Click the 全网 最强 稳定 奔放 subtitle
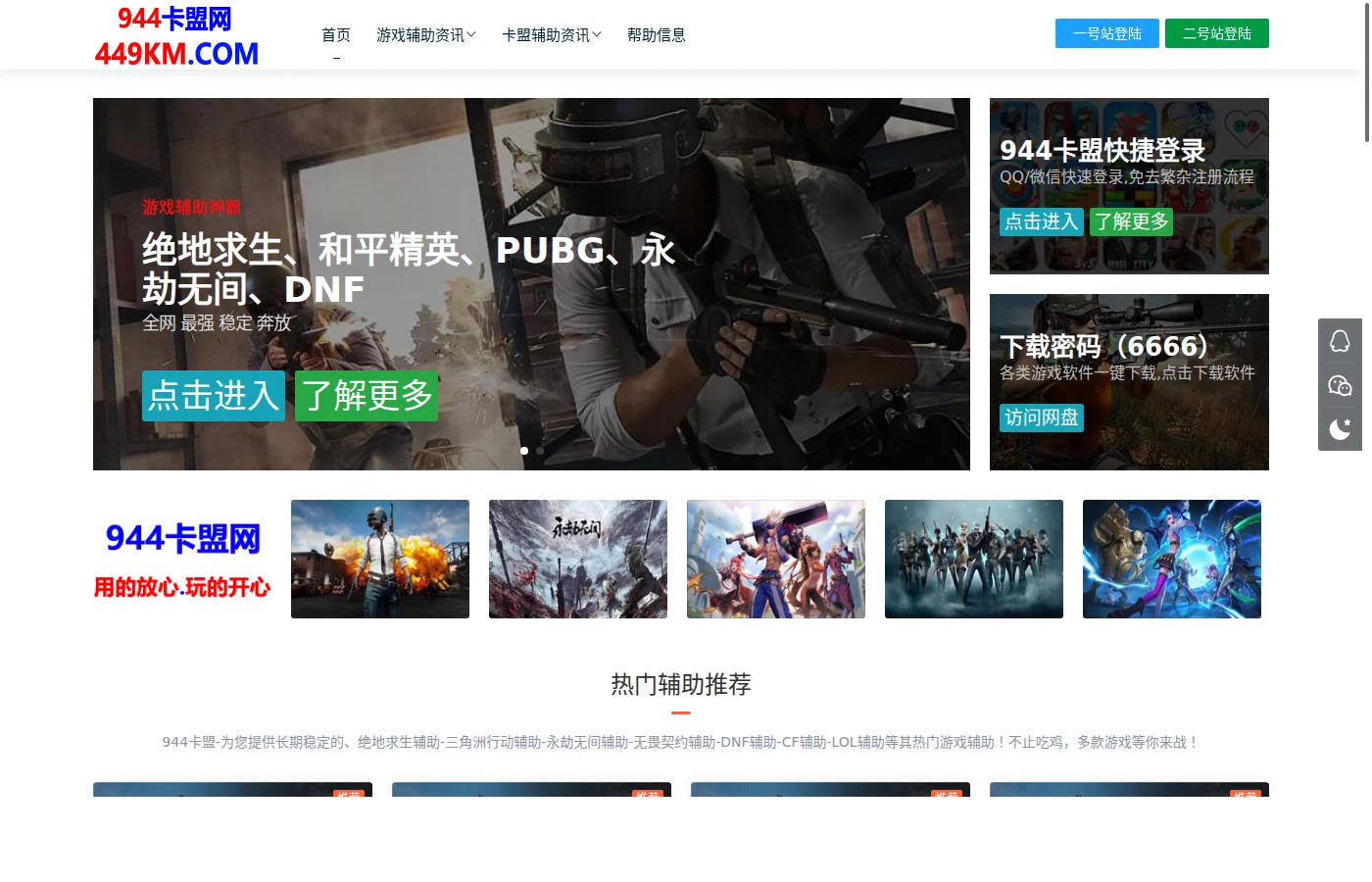 [x=217, y=322]
